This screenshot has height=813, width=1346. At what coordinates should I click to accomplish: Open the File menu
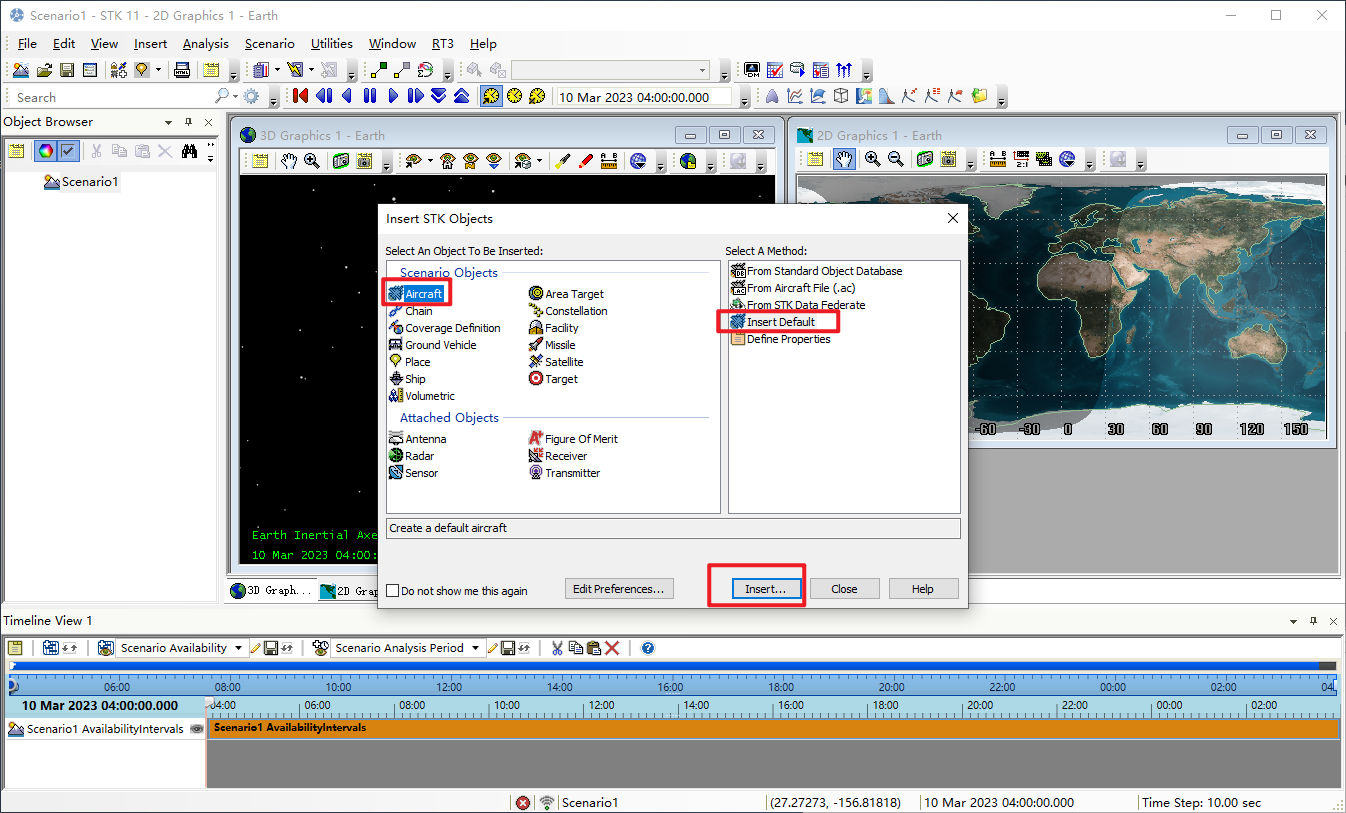pos(27,44)
